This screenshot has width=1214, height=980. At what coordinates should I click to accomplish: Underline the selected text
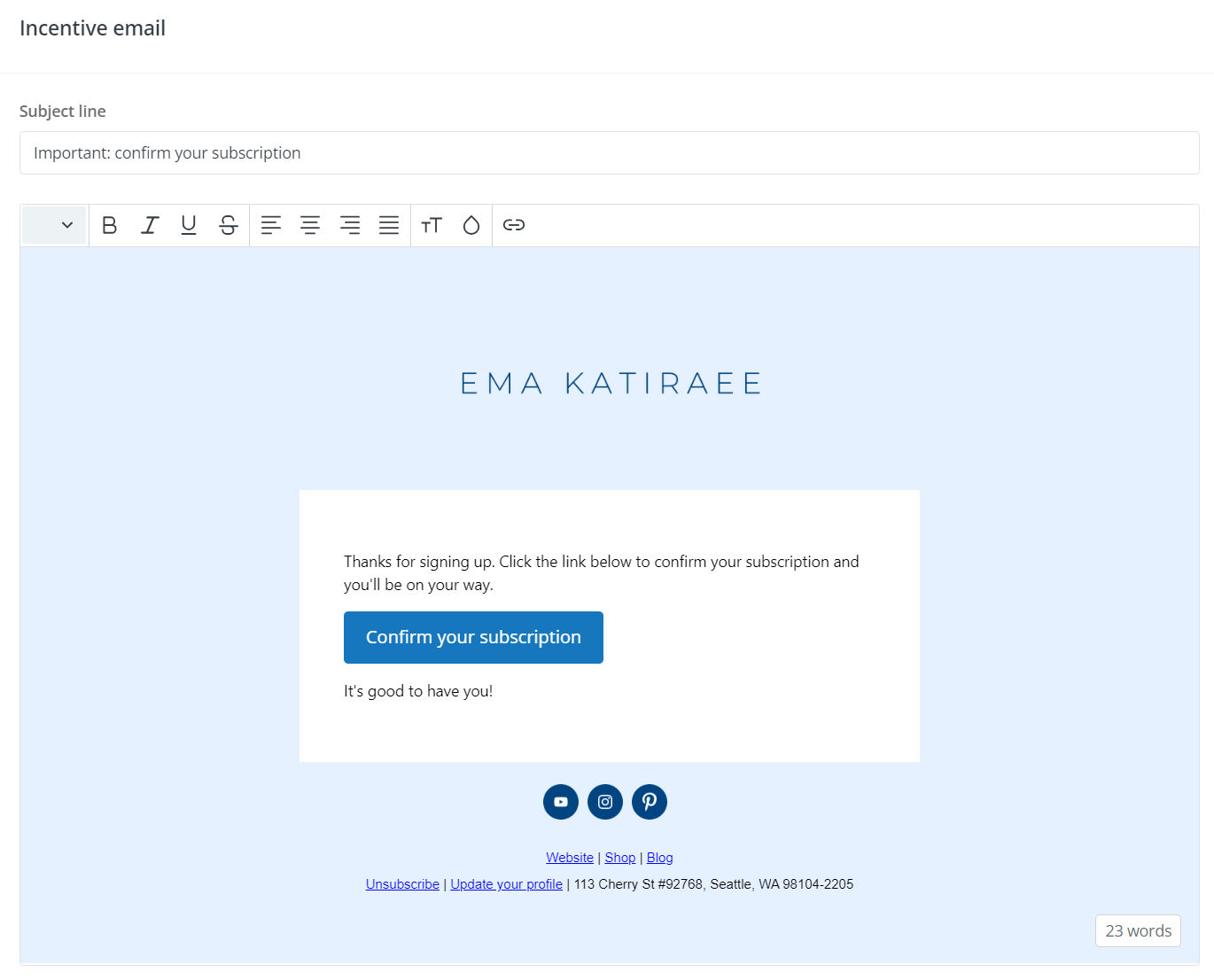pos(188,225)
